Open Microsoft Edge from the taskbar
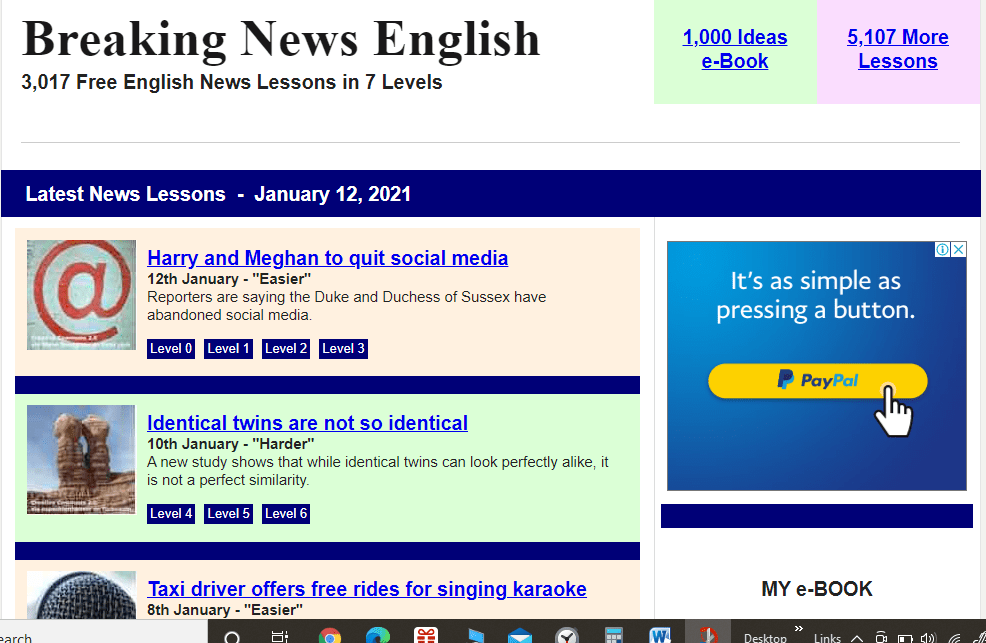986x643 pixels. click(378, 636)
